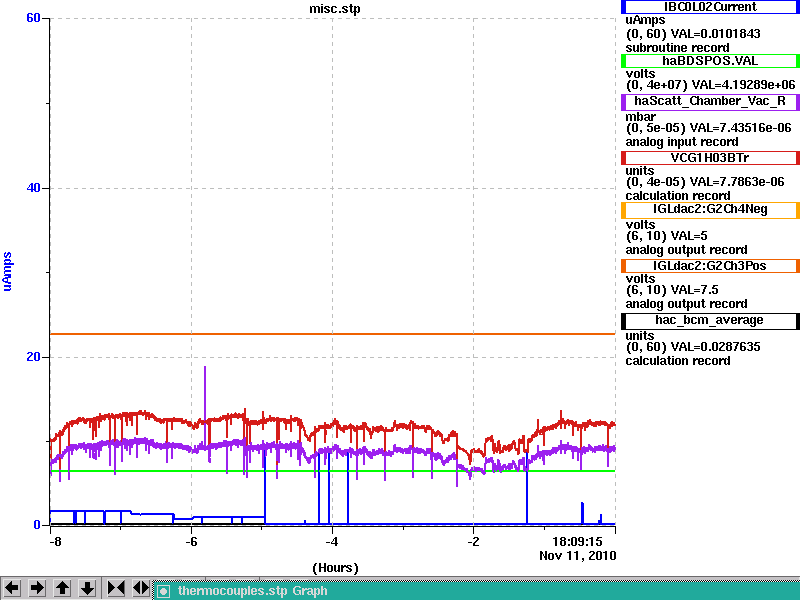Click the zoom-in inward arrows button

(116, 588)
